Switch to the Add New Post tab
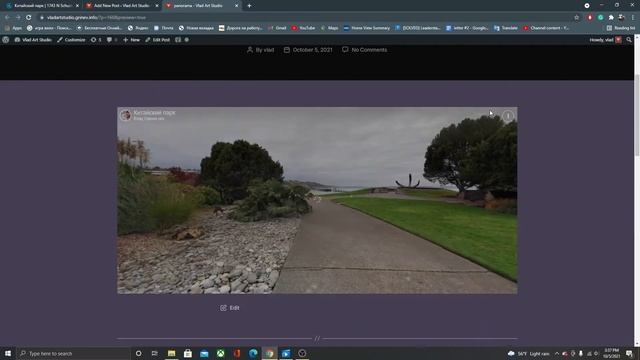The image size is (640, 360). [122, 6]
